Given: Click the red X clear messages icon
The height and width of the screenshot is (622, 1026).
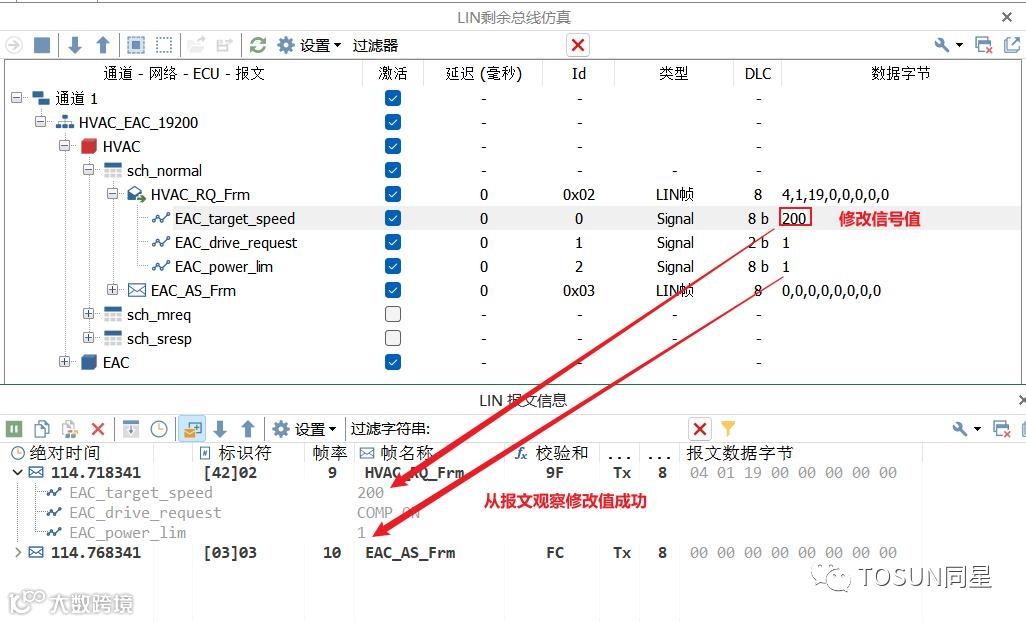Looking at the screenshot, I should [98, 429].
